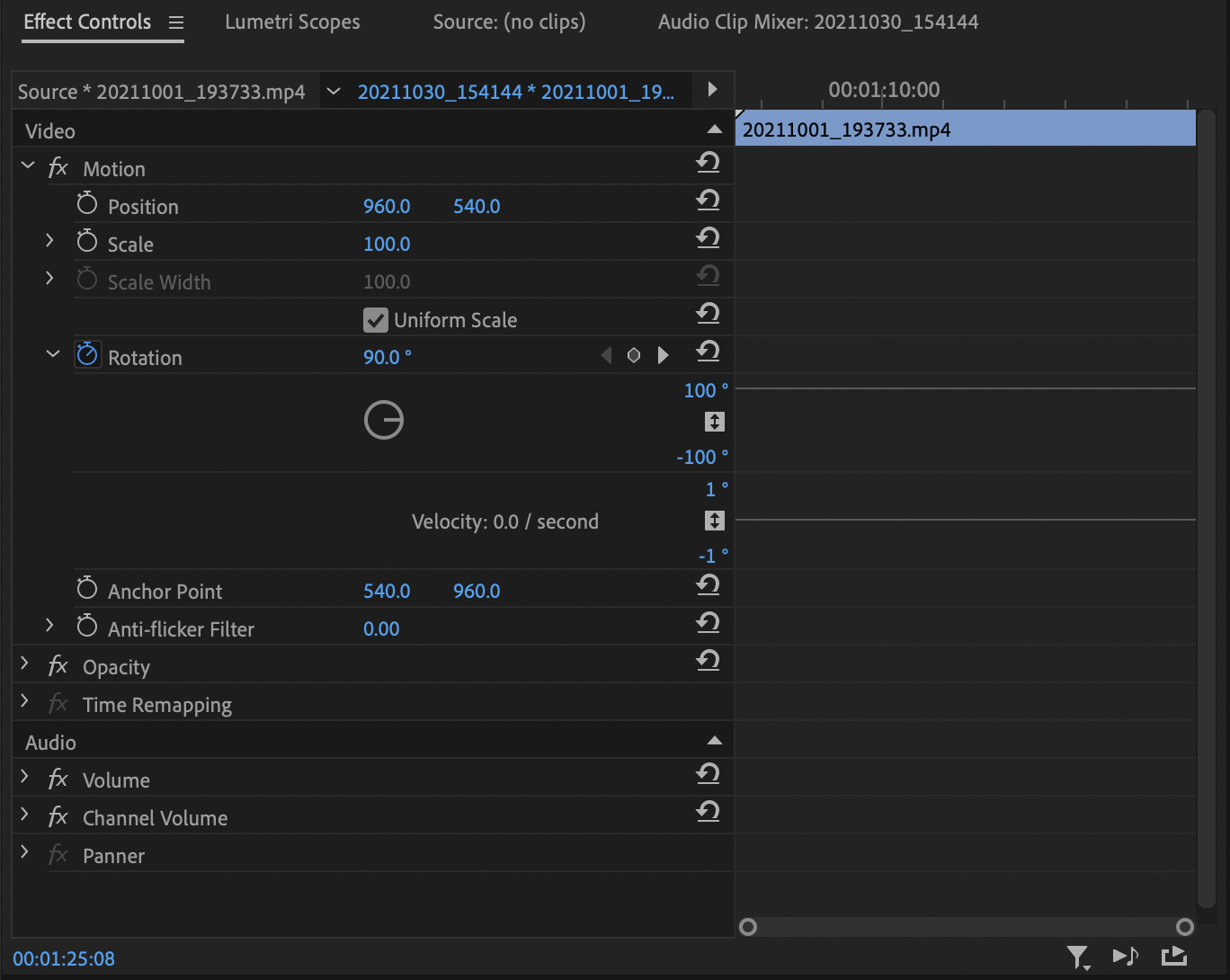Click the Rotation add/remove keyframe diamond
This screenshot has height=980, width=1230.
[634, 356]
